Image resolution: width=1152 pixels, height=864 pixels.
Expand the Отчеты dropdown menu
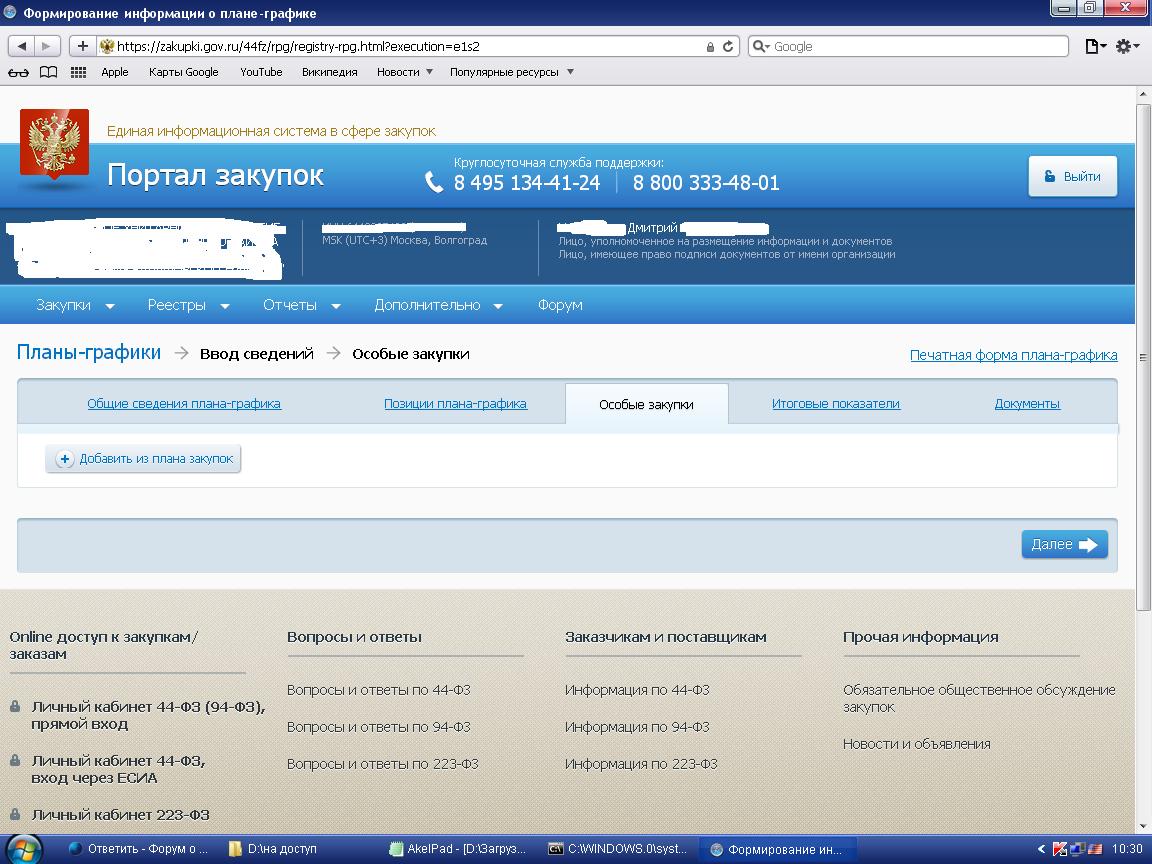[x=301, y=305]
